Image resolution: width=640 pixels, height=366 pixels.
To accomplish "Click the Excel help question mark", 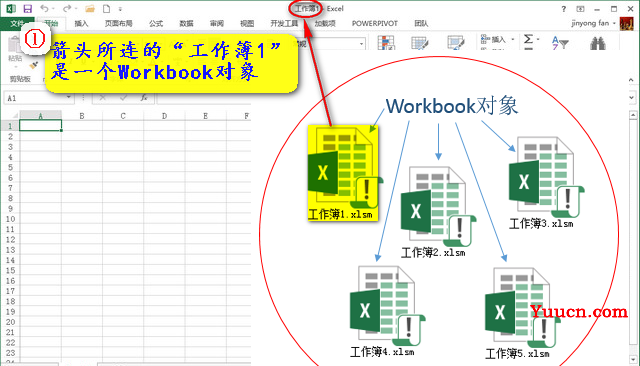I will pyautogui.click(x=564, y=9).
